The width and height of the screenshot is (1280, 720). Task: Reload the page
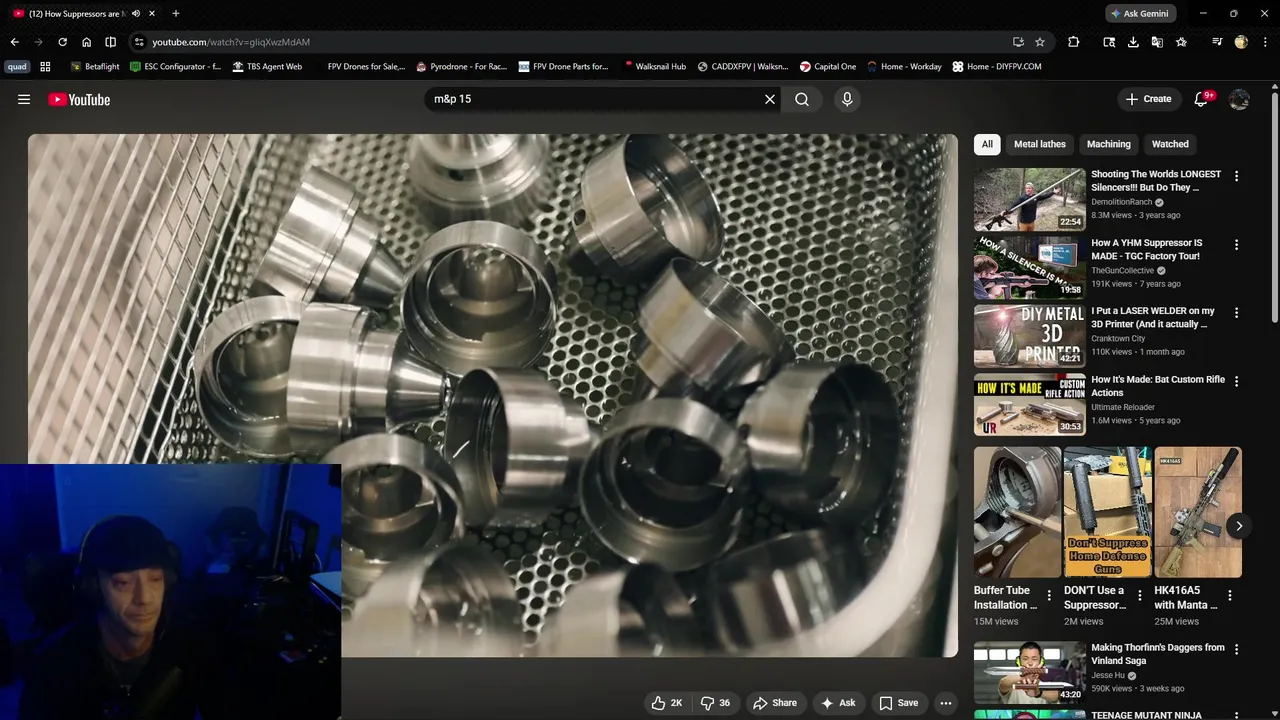tap(62, 42)
